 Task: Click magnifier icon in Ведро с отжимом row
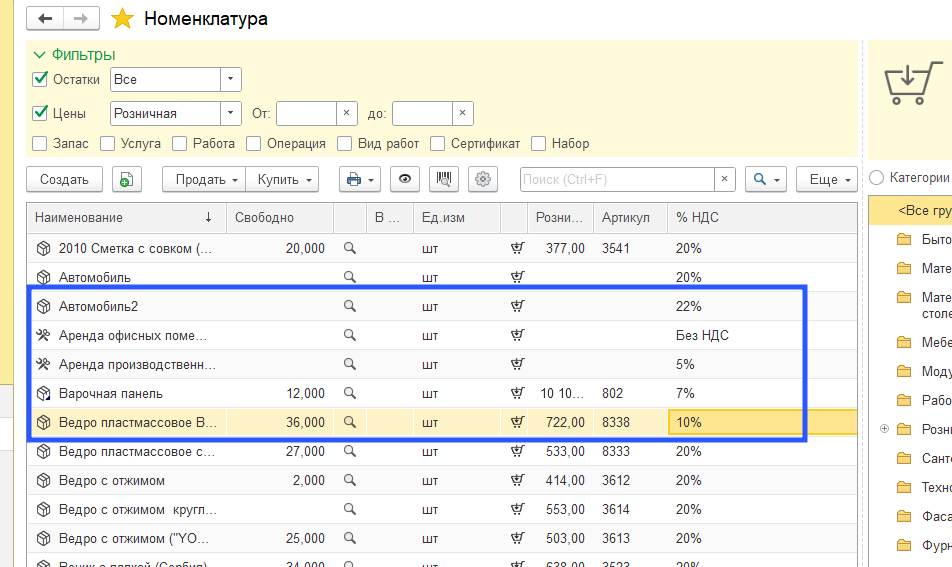coord(350,480)
